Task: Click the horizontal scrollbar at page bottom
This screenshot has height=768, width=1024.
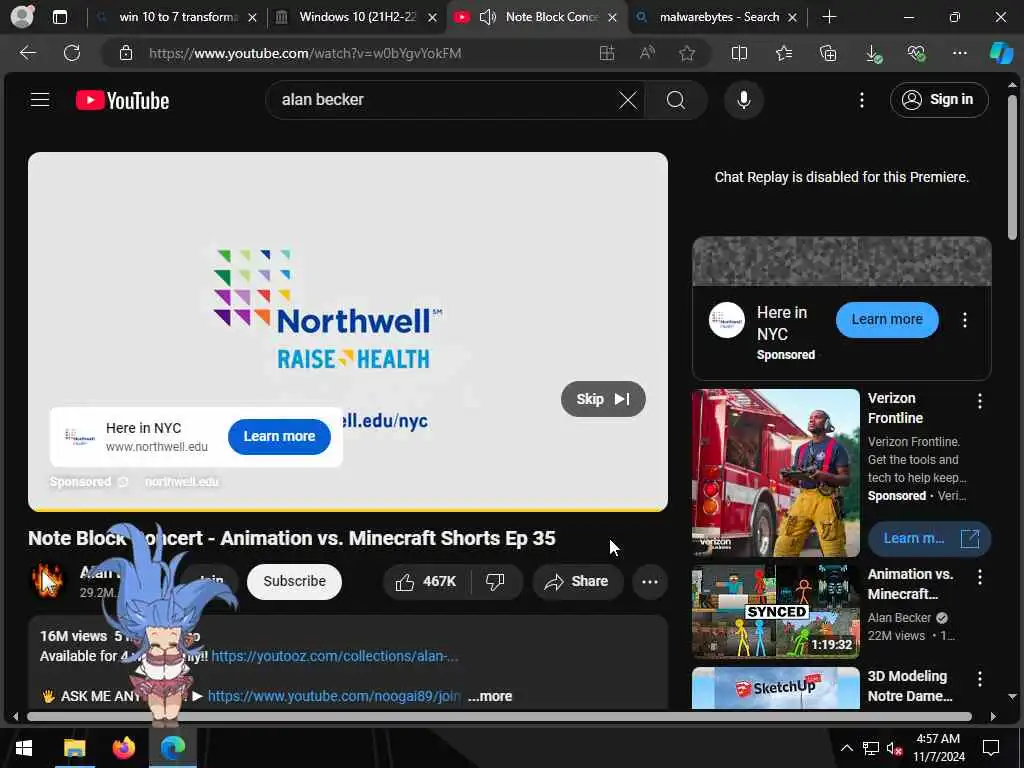Action: pos(499,716)
